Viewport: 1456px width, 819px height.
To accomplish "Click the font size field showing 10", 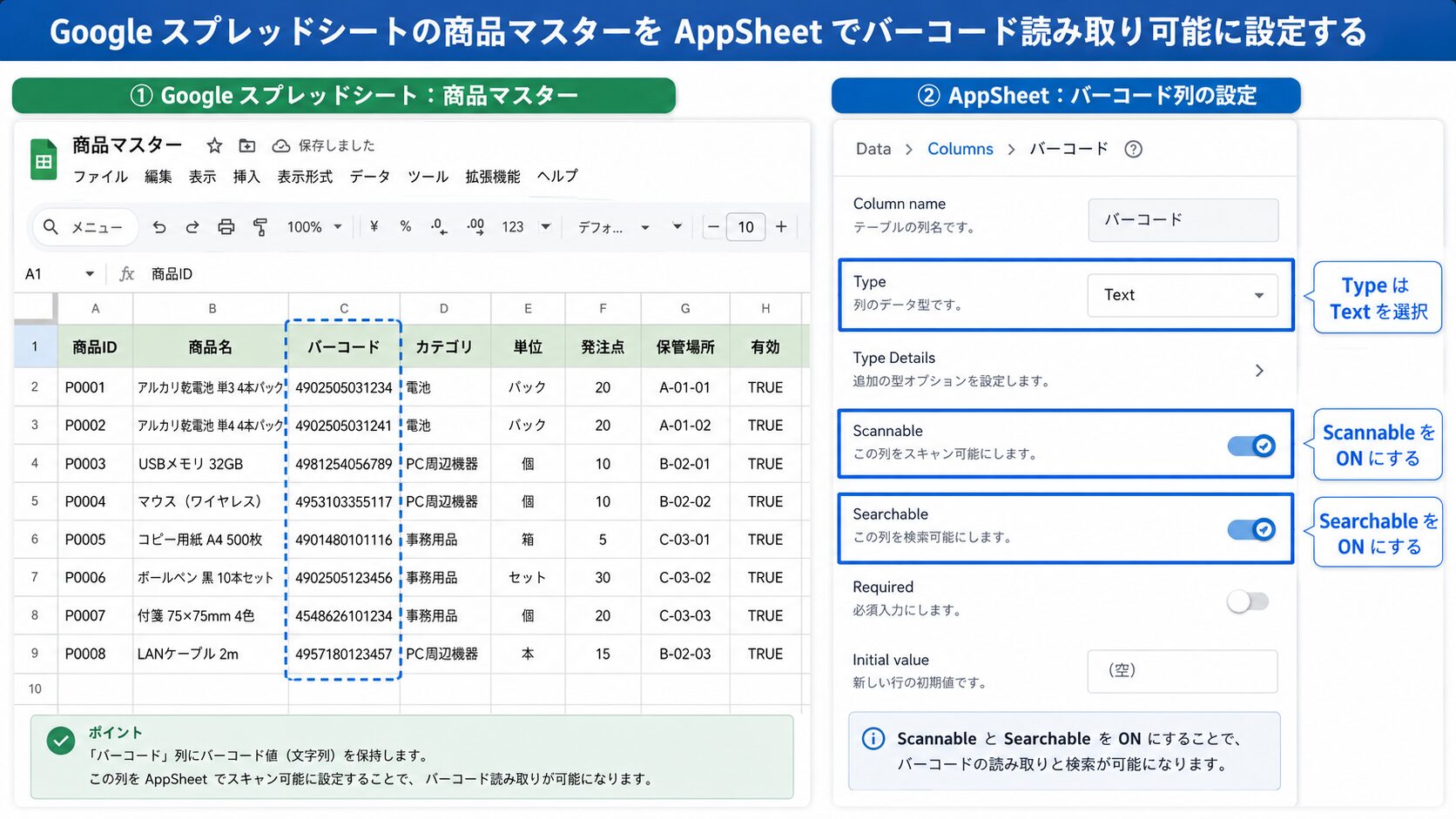I will (x=746, y=227).
